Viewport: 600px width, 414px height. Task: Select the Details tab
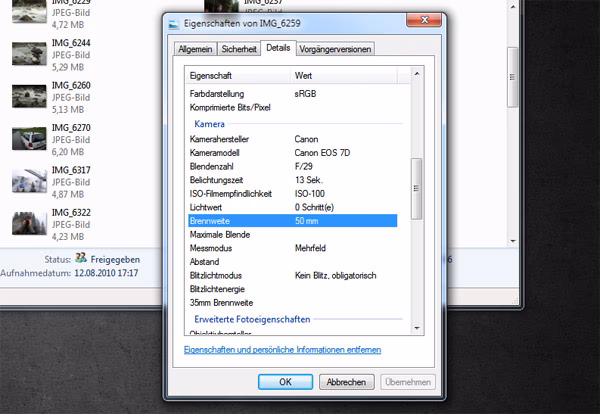pyautogui.click(x=278, y=48)
